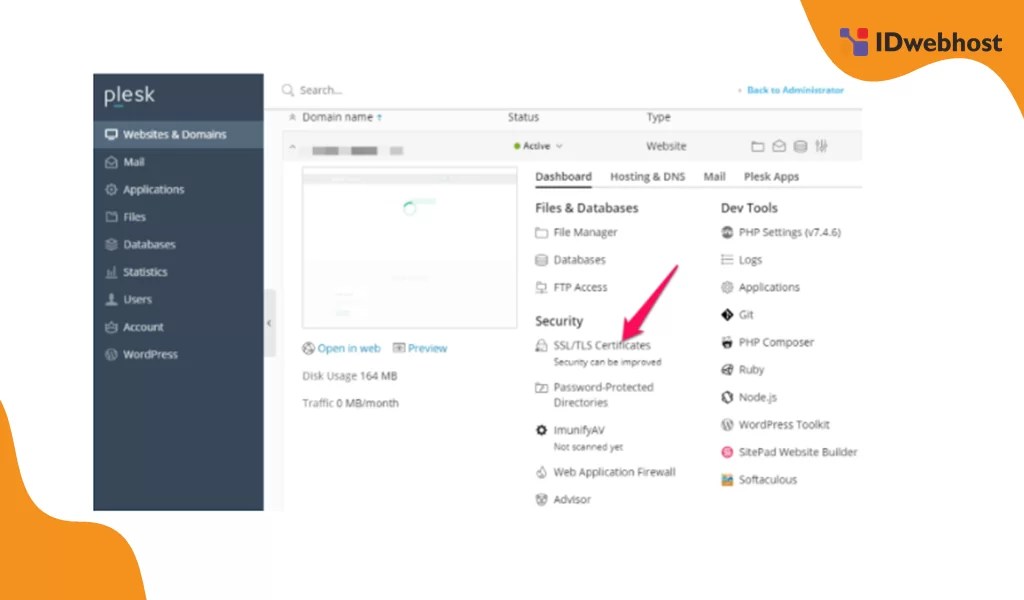The width and height of the screenshot is (1024, 600).
Task: Click the search magnifier icon
Action: [x=287, y=90]
